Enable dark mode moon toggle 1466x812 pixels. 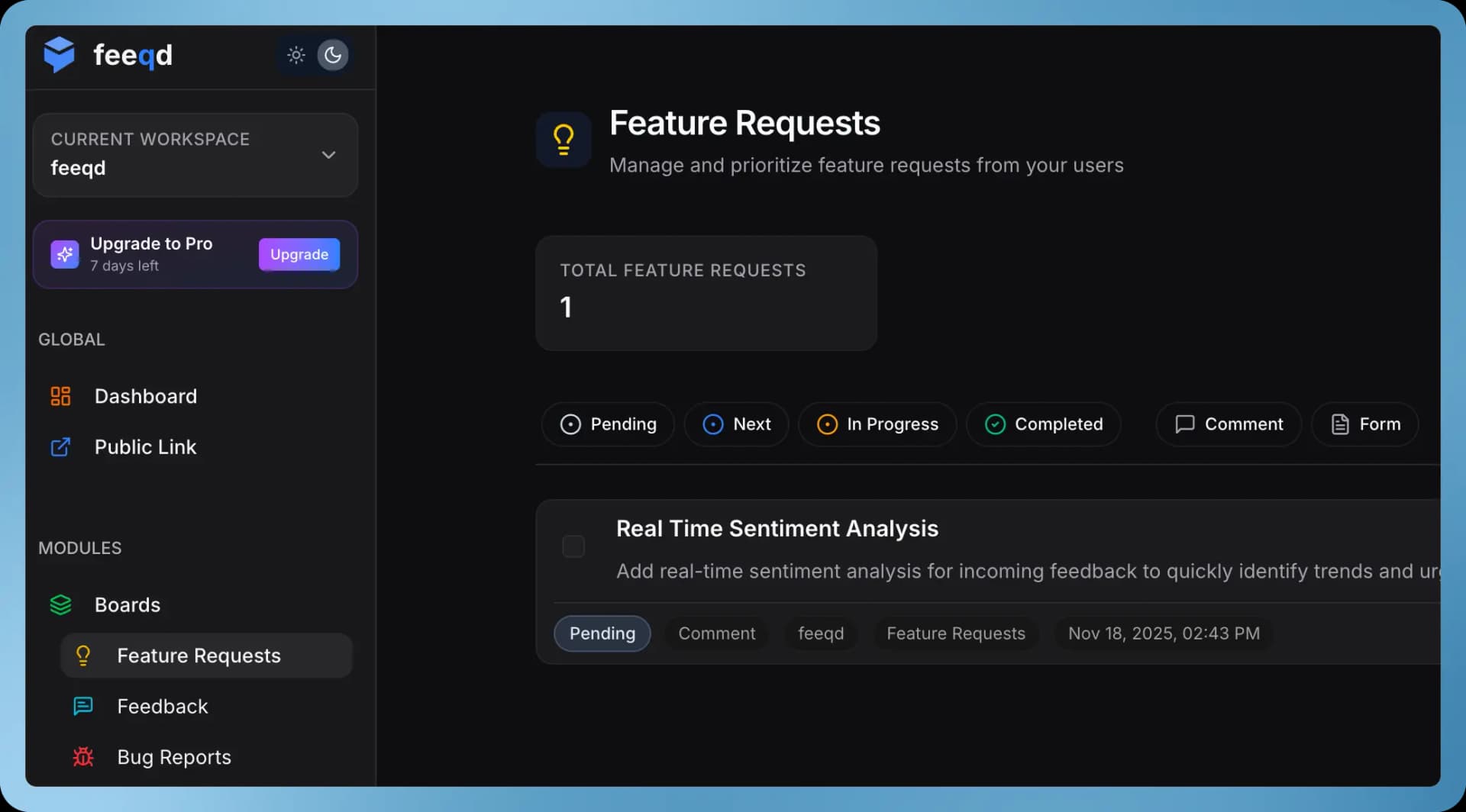(x=333, y=55)
